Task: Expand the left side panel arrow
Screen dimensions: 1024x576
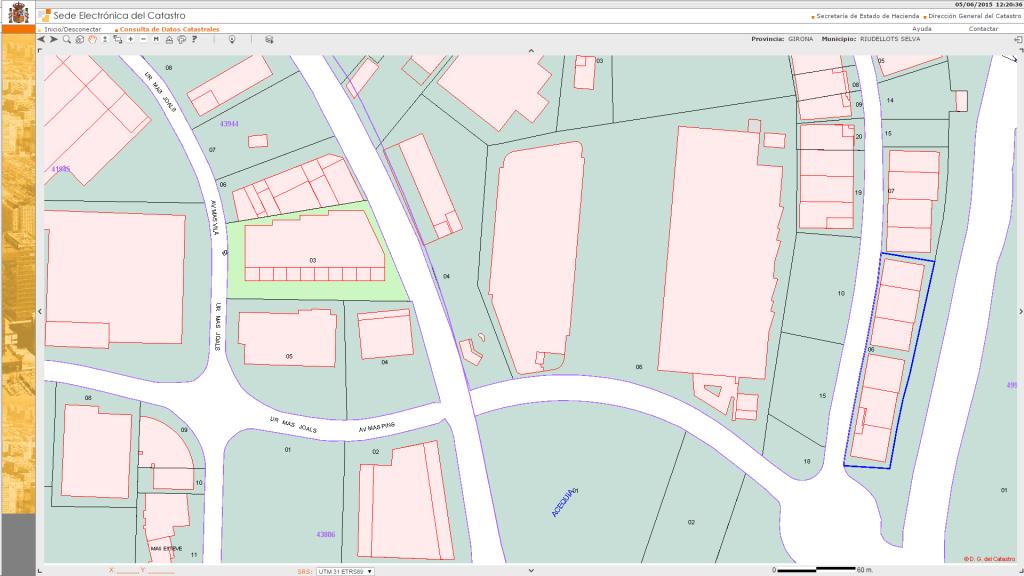Action: click(39, 312)
